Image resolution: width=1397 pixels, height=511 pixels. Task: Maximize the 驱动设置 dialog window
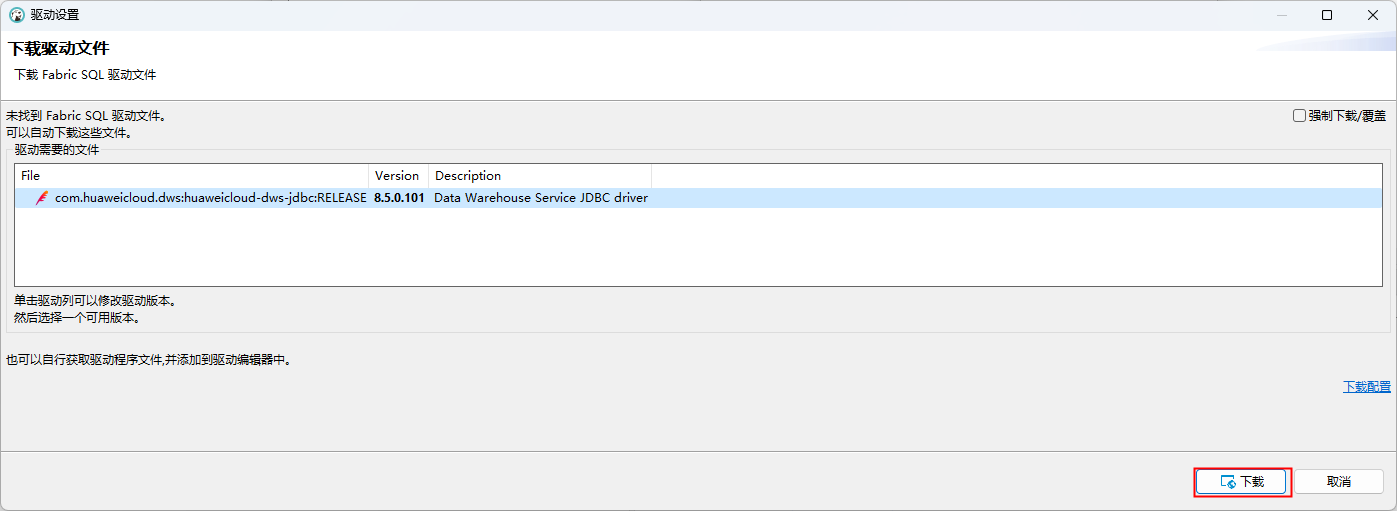(x=1327, y=15)
